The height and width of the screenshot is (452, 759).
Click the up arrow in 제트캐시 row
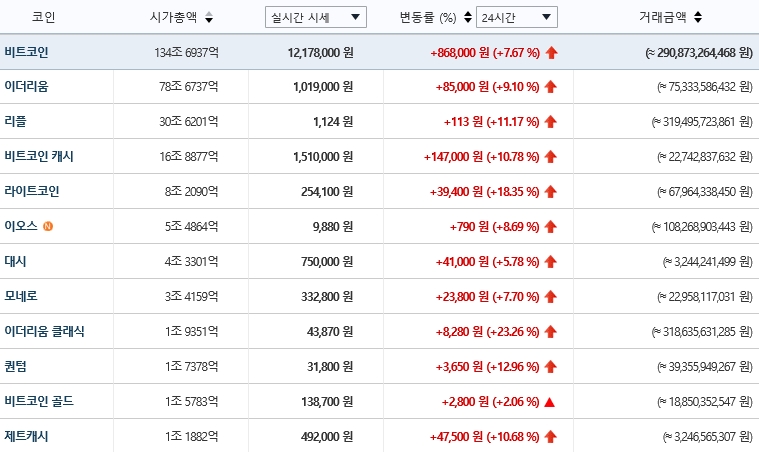point(550,437)
